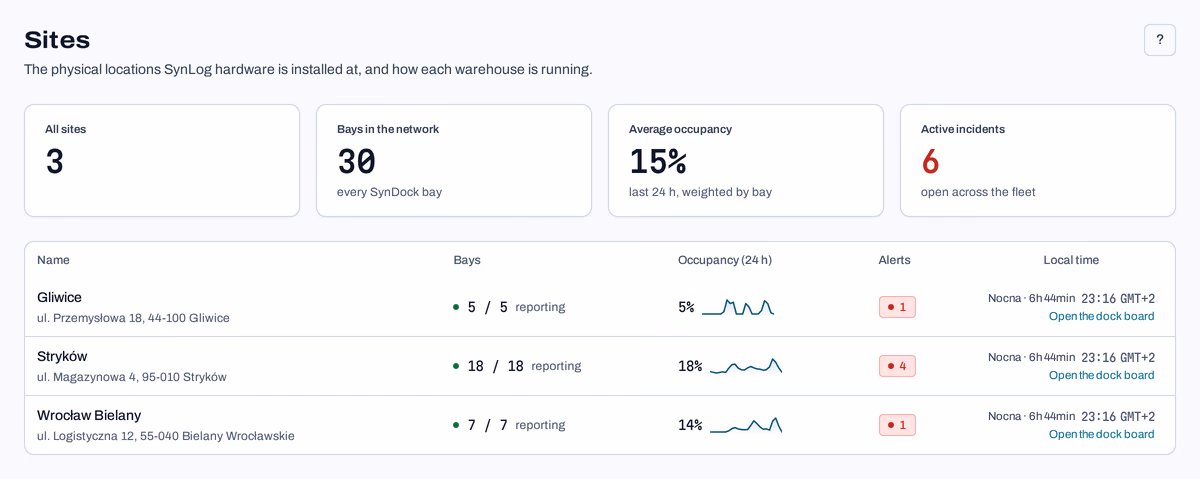The image size is (1200, 479).
Task: Click the Alerts column header
Action: tap(895, 260)
